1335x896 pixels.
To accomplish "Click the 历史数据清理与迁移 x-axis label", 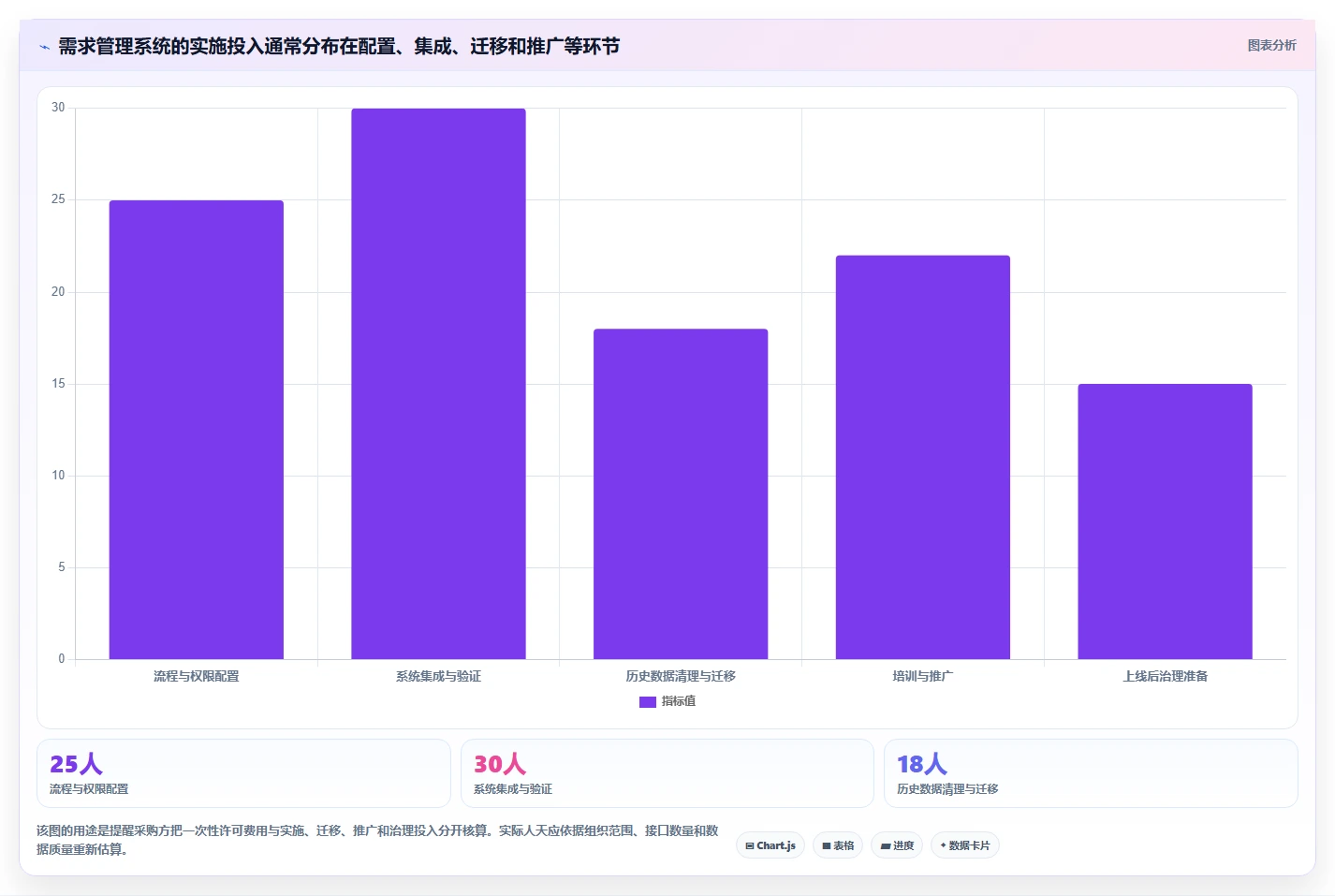I will point(681,676).
